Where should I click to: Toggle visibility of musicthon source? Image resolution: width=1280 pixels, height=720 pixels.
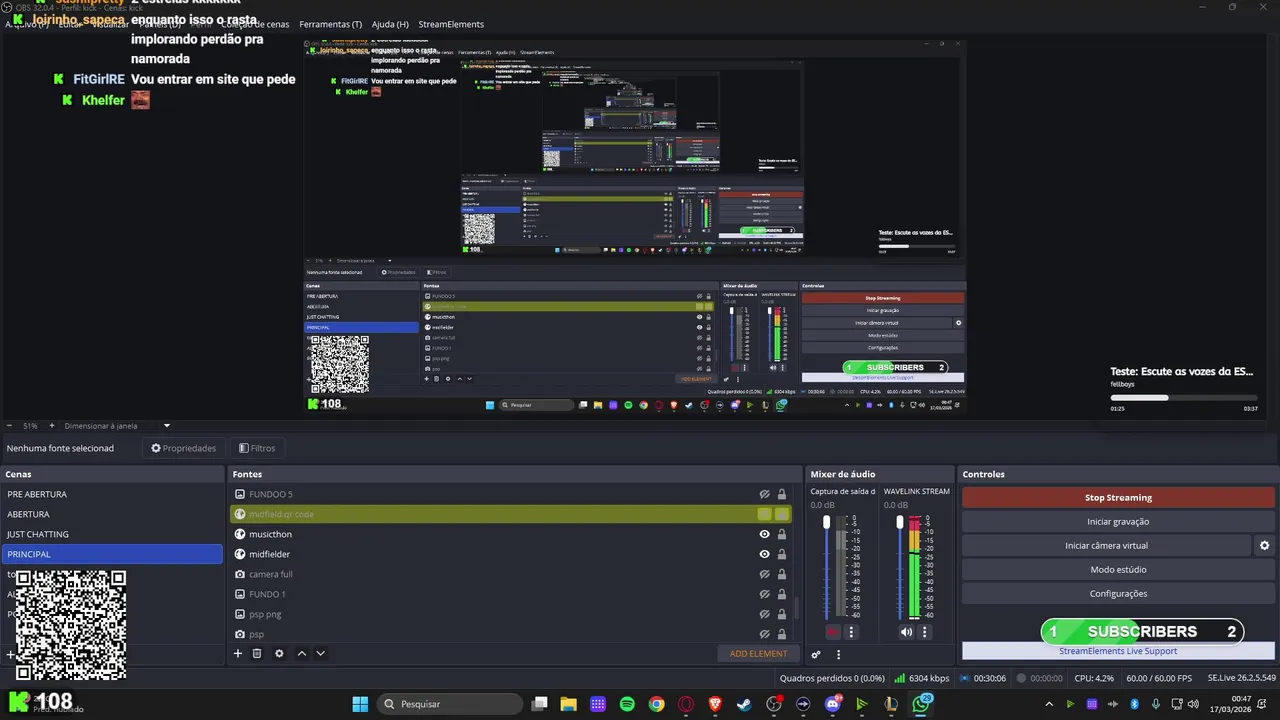[x=765, y=534]
